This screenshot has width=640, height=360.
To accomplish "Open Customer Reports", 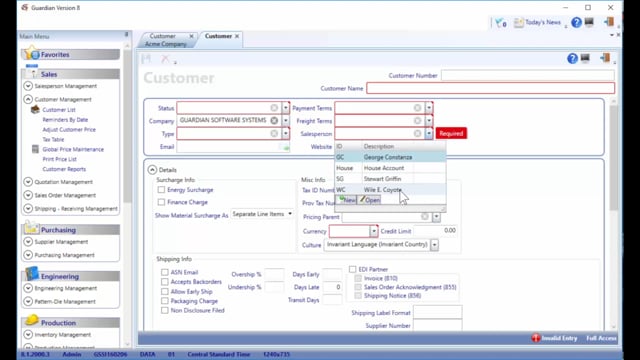I will pyautogui.click(x=64, y=169).
